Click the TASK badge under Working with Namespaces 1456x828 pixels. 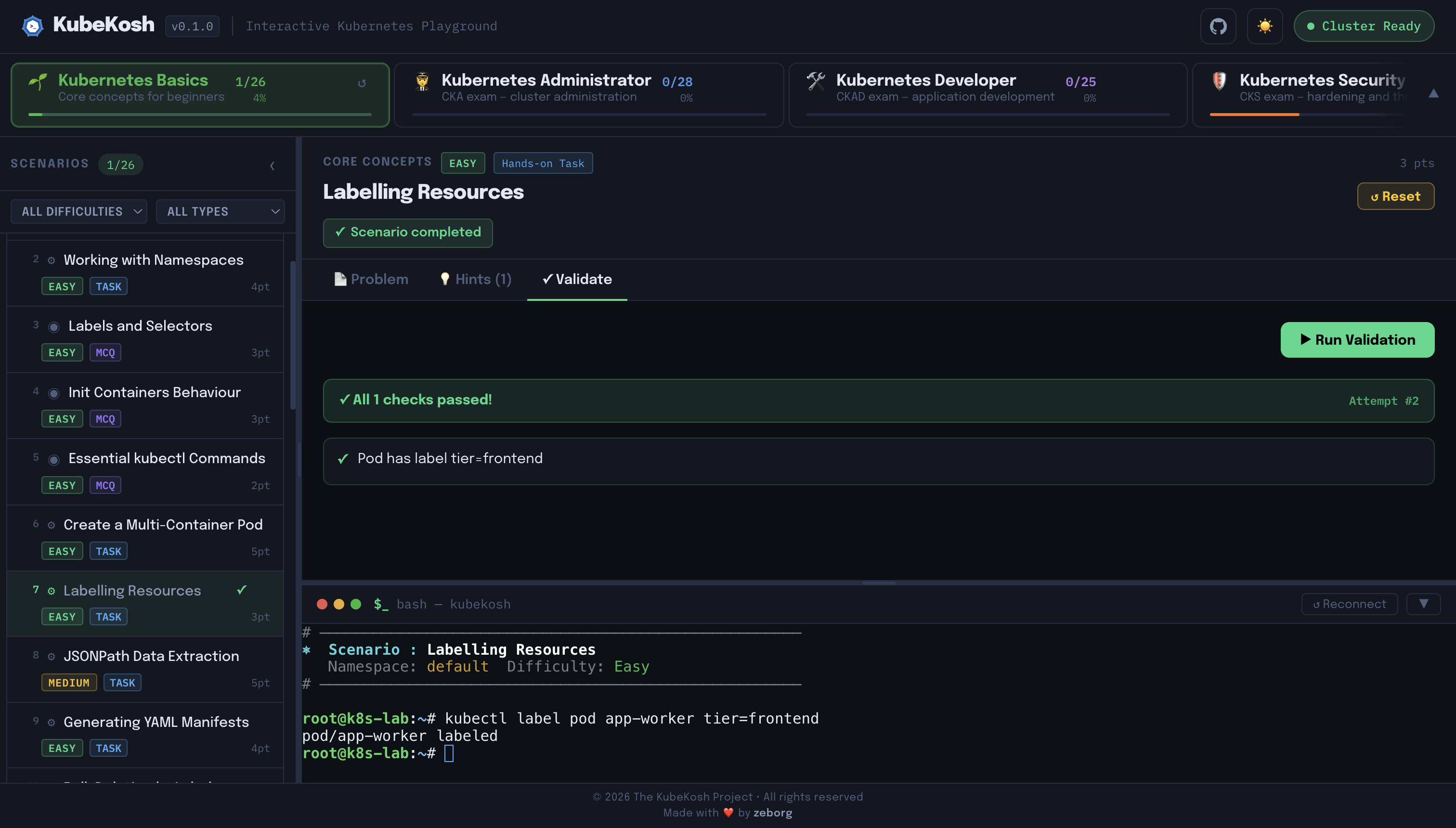pos(109,286)
